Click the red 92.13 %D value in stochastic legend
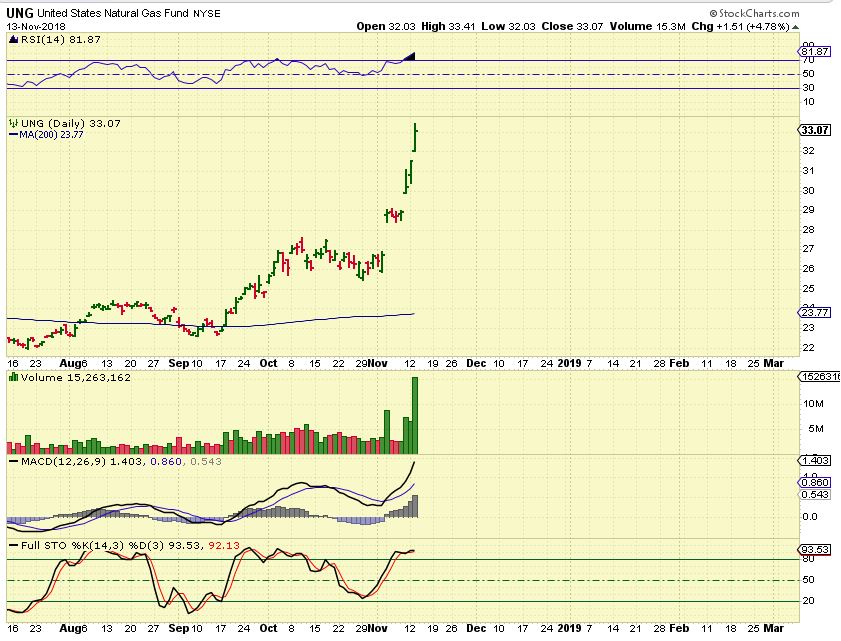 coord(224,546)
